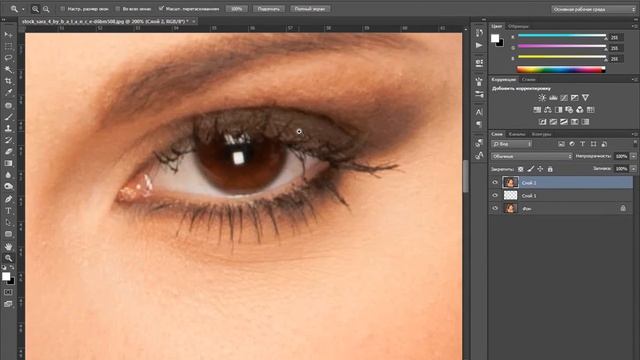Select the Healing Brush tool
Viewport: 640px width, 360px height.
(x=8, y=105)
